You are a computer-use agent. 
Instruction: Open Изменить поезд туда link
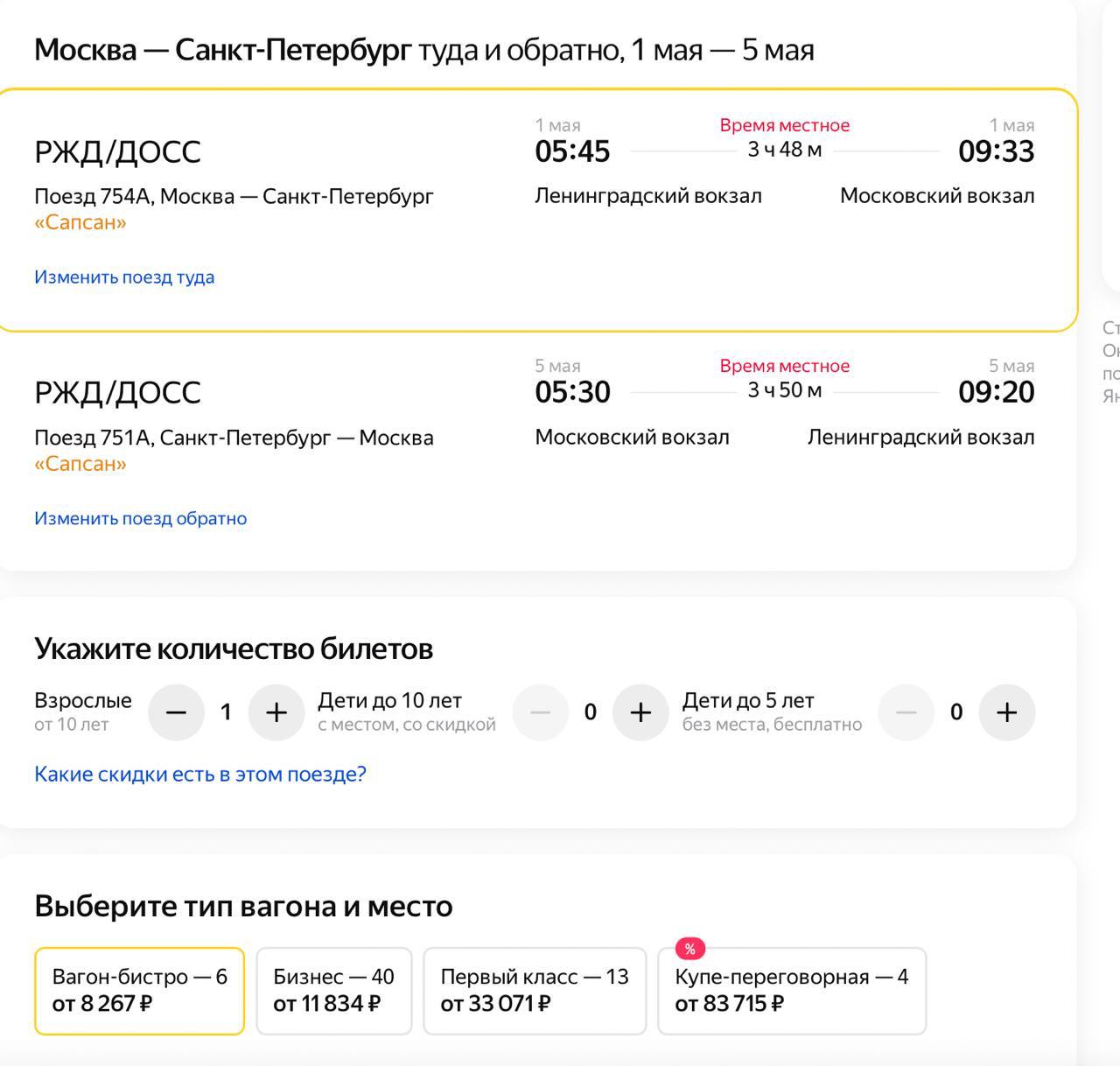coord(124,277)
